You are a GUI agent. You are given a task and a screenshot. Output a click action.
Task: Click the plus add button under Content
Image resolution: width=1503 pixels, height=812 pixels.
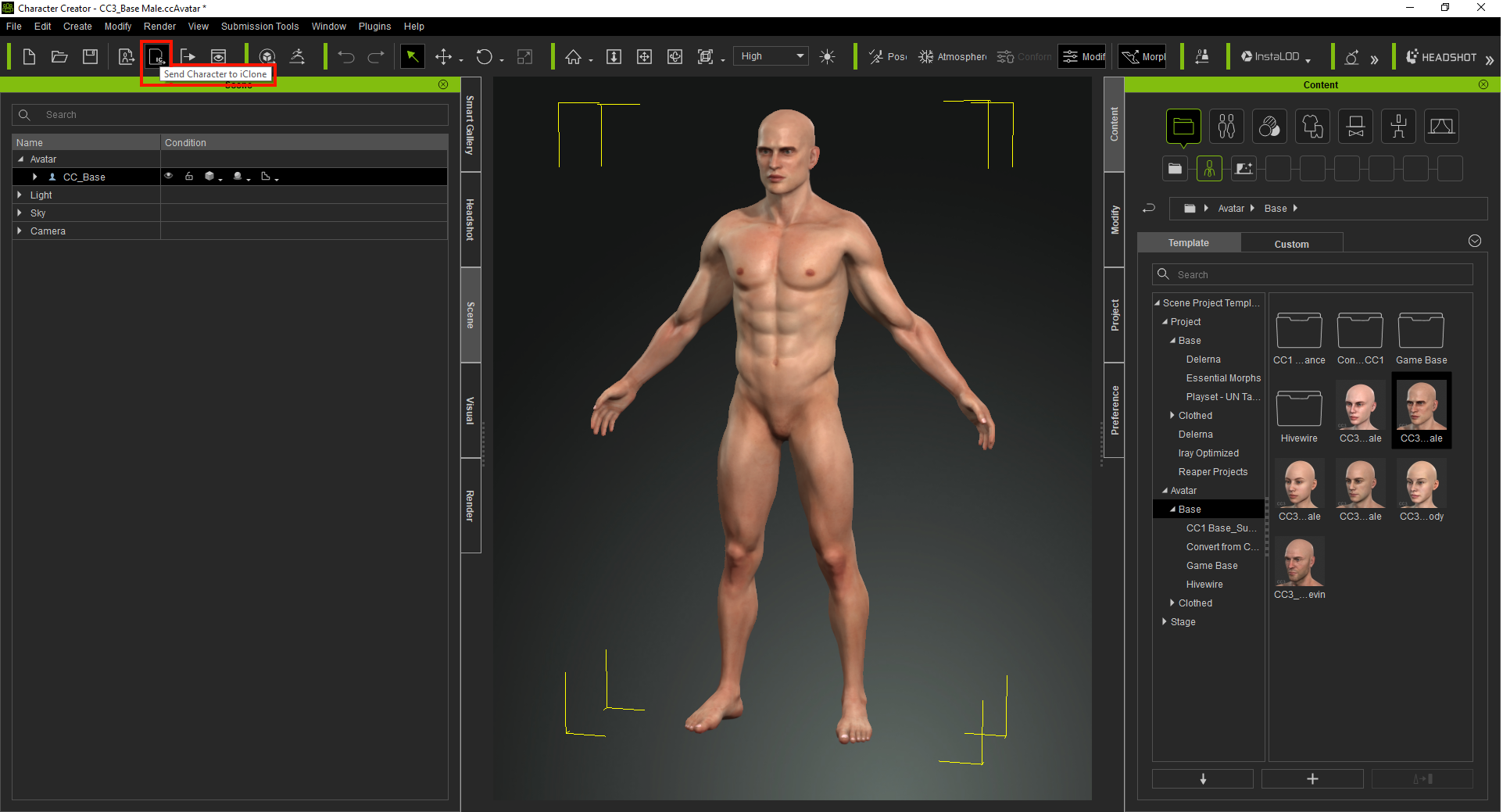(x=1312, y=779)
